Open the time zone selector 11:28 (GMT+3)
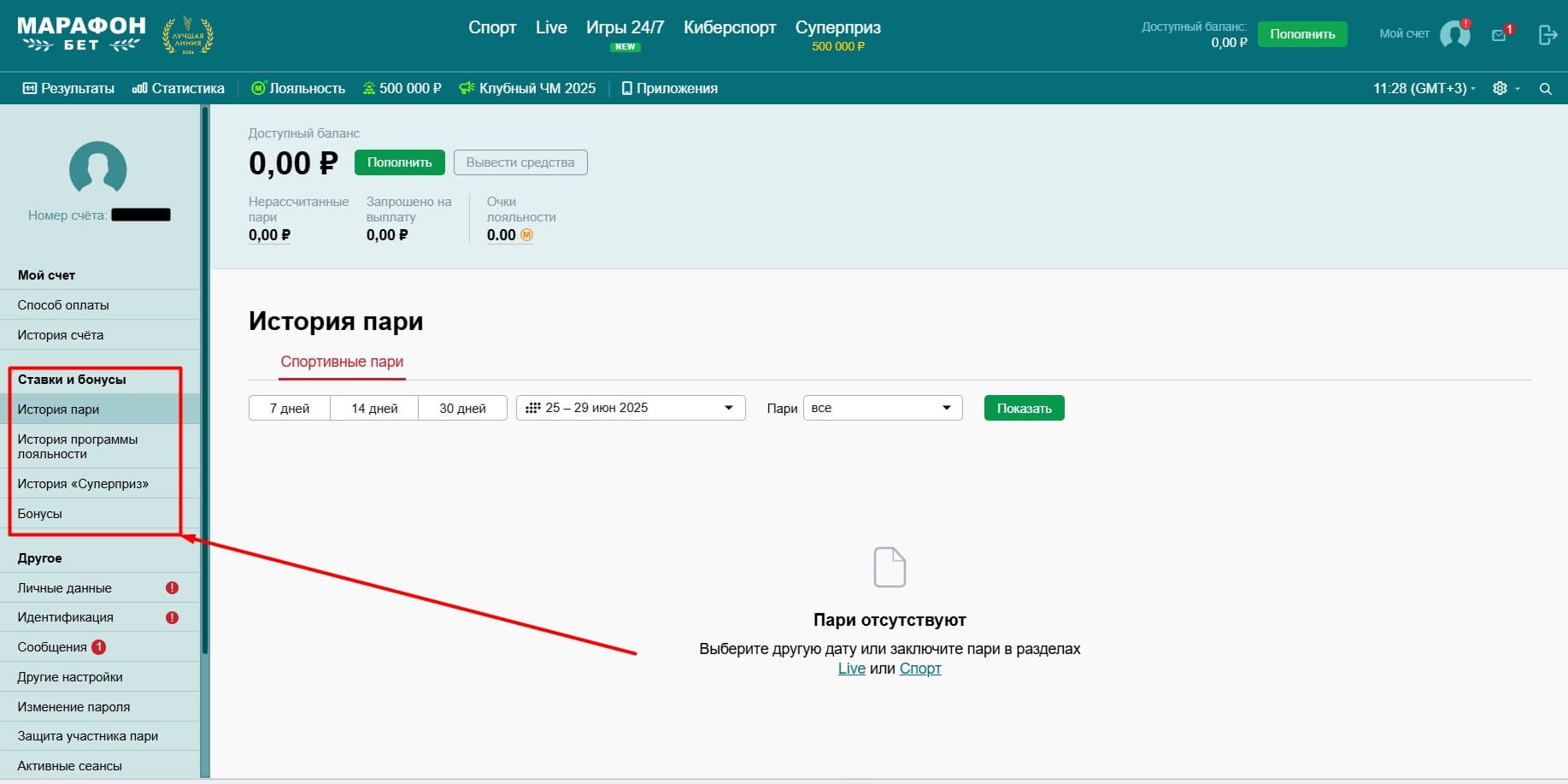 [1424, 88]
